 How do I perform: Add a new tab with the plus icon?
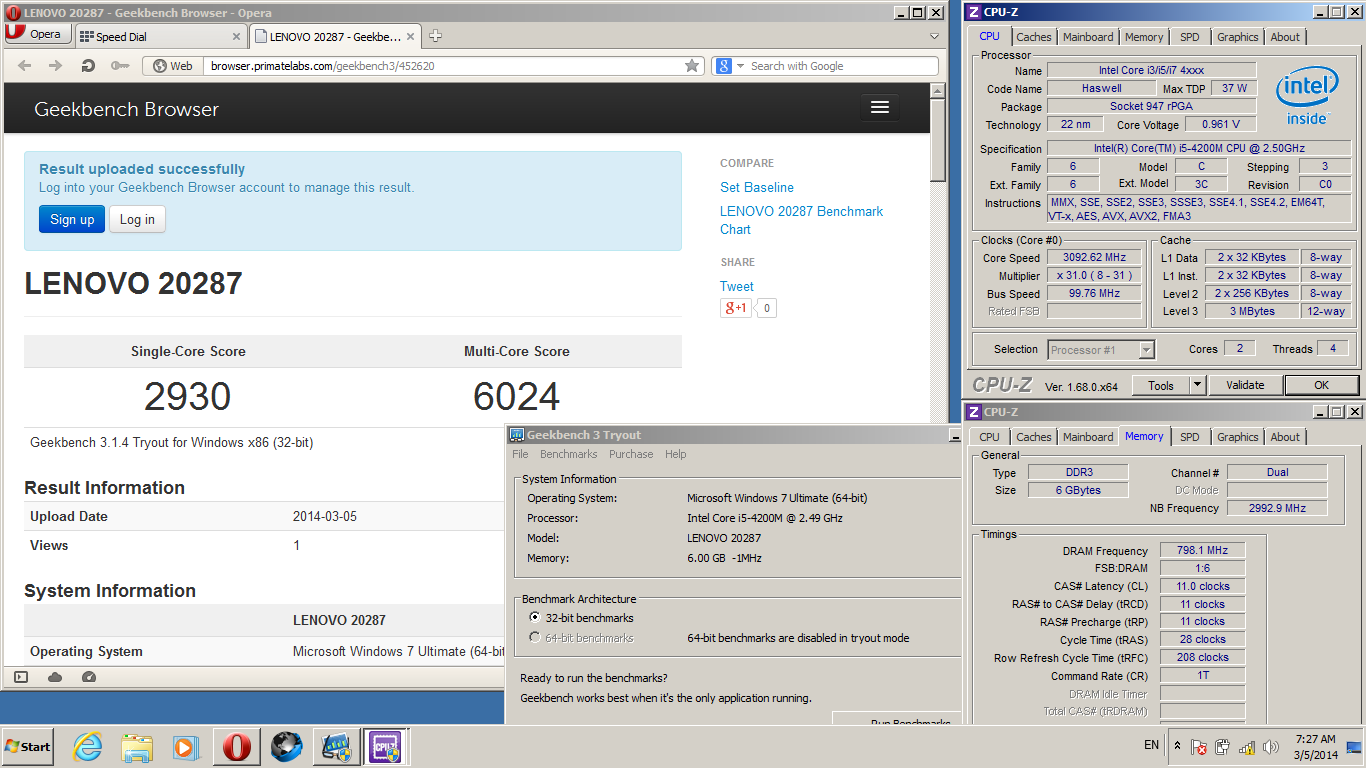tap(435, 36)
